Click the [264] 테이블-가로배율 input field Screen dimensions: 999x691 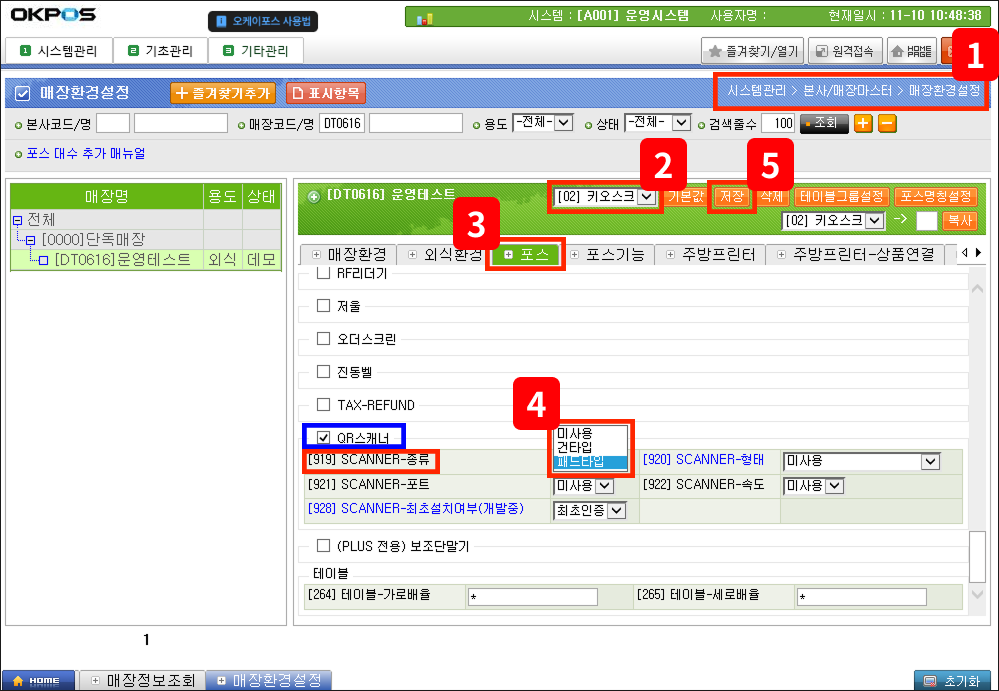(532, 597)
